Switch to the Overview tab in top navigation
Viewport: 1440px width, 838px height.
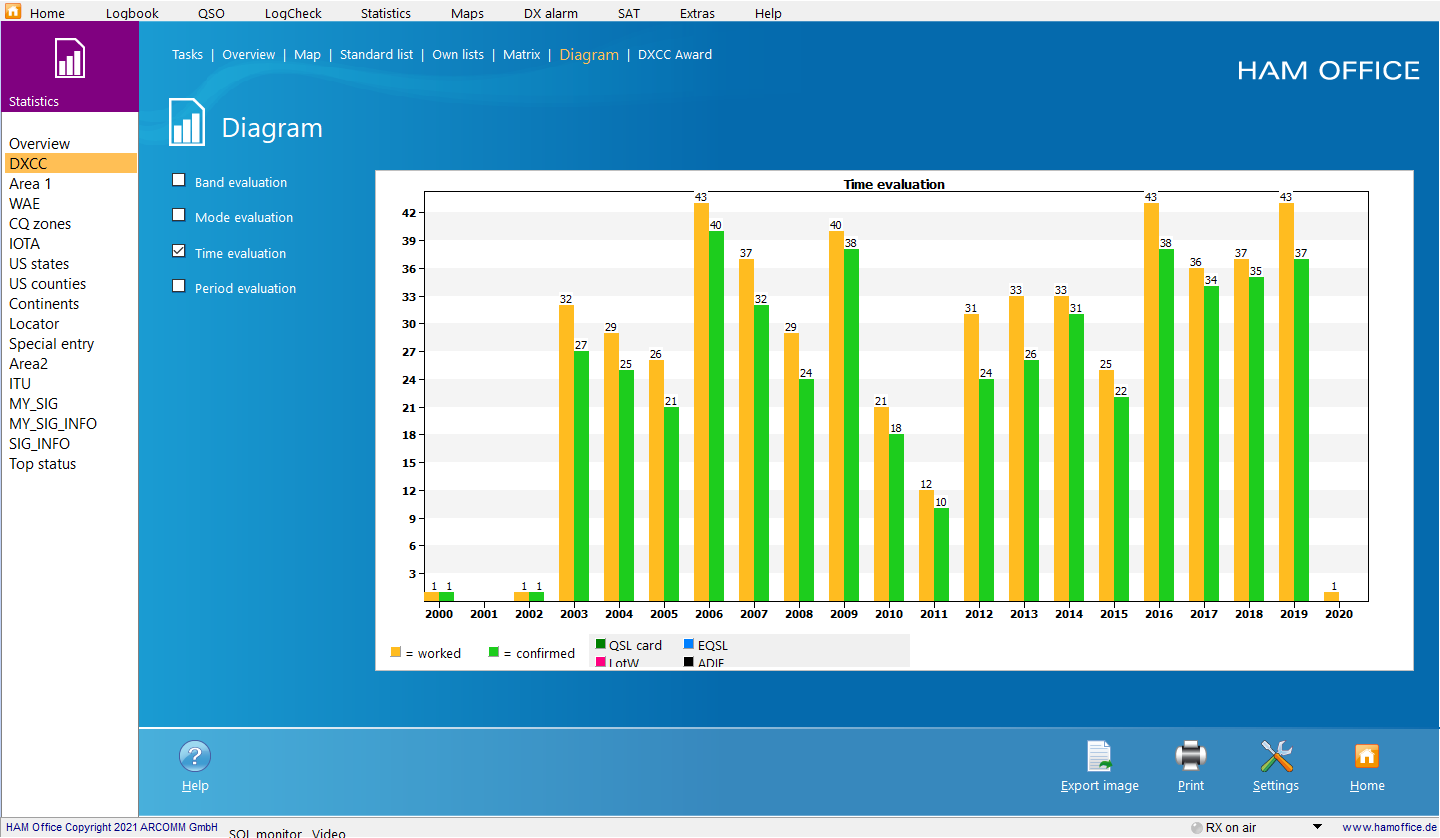(248, 55)
